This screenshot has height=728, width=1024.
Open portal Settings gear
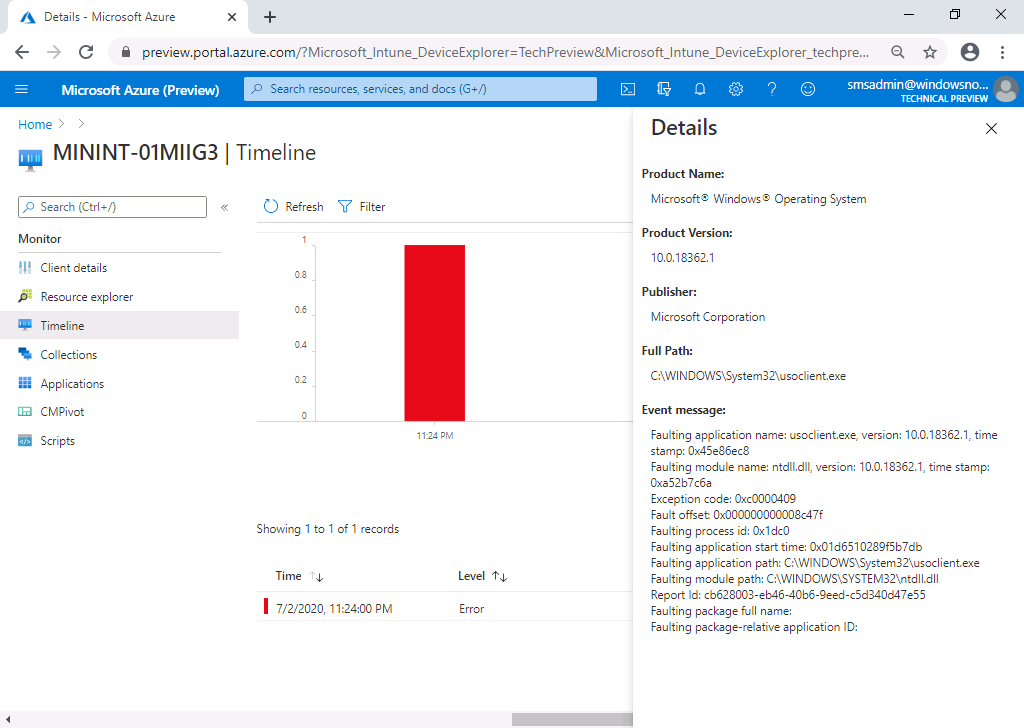(735, 89)
